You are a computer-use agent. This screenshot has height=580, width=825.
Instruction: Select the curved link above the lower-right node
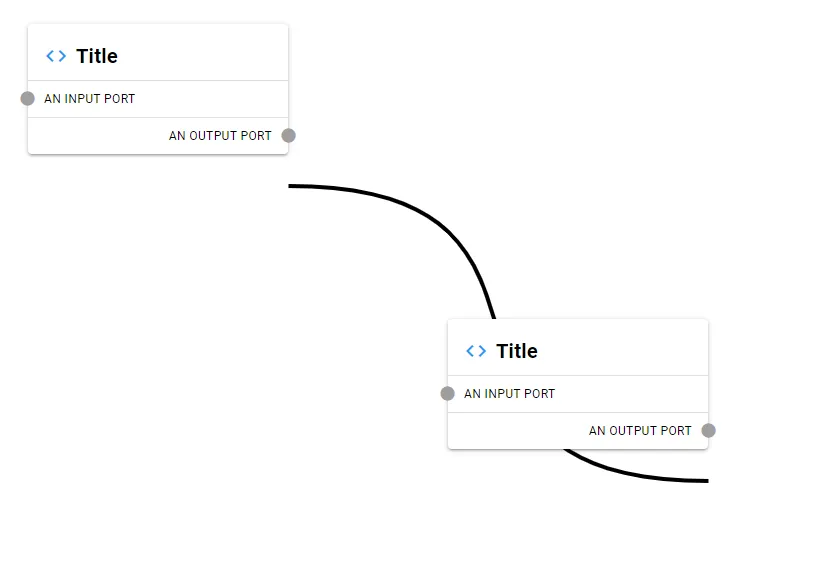440,222
